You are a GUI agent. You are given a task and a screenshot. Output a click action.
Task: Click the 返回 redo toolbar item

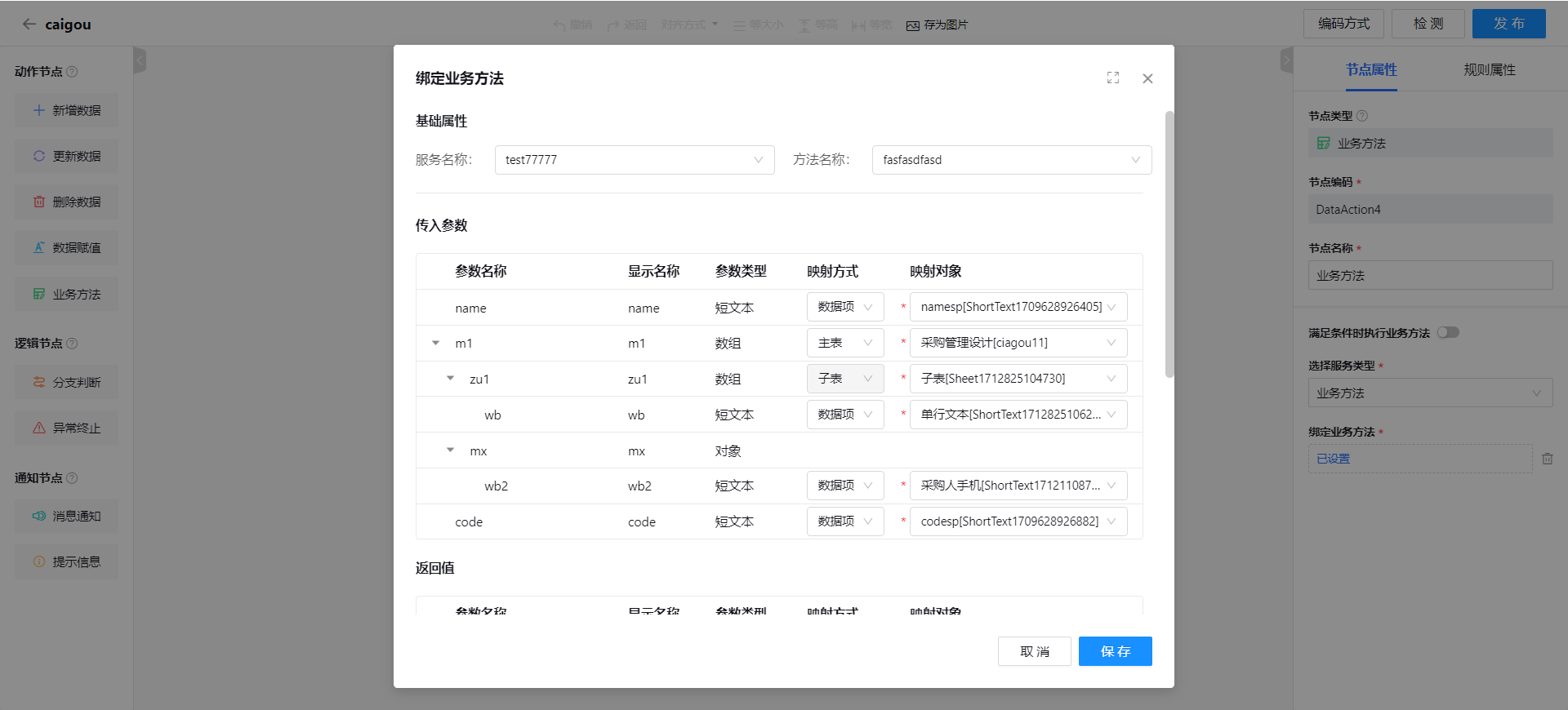[627, 25]
